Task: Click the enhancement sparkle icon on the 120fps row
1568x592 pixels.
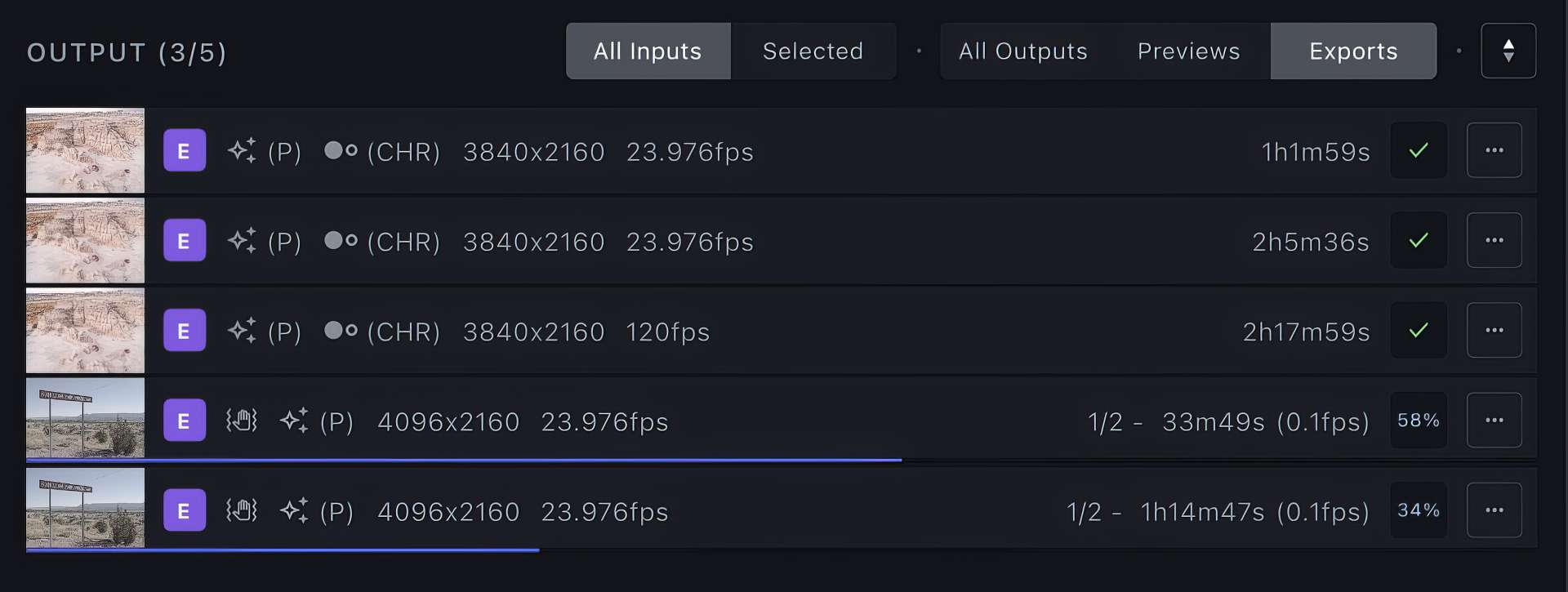Action: [242, 331]
